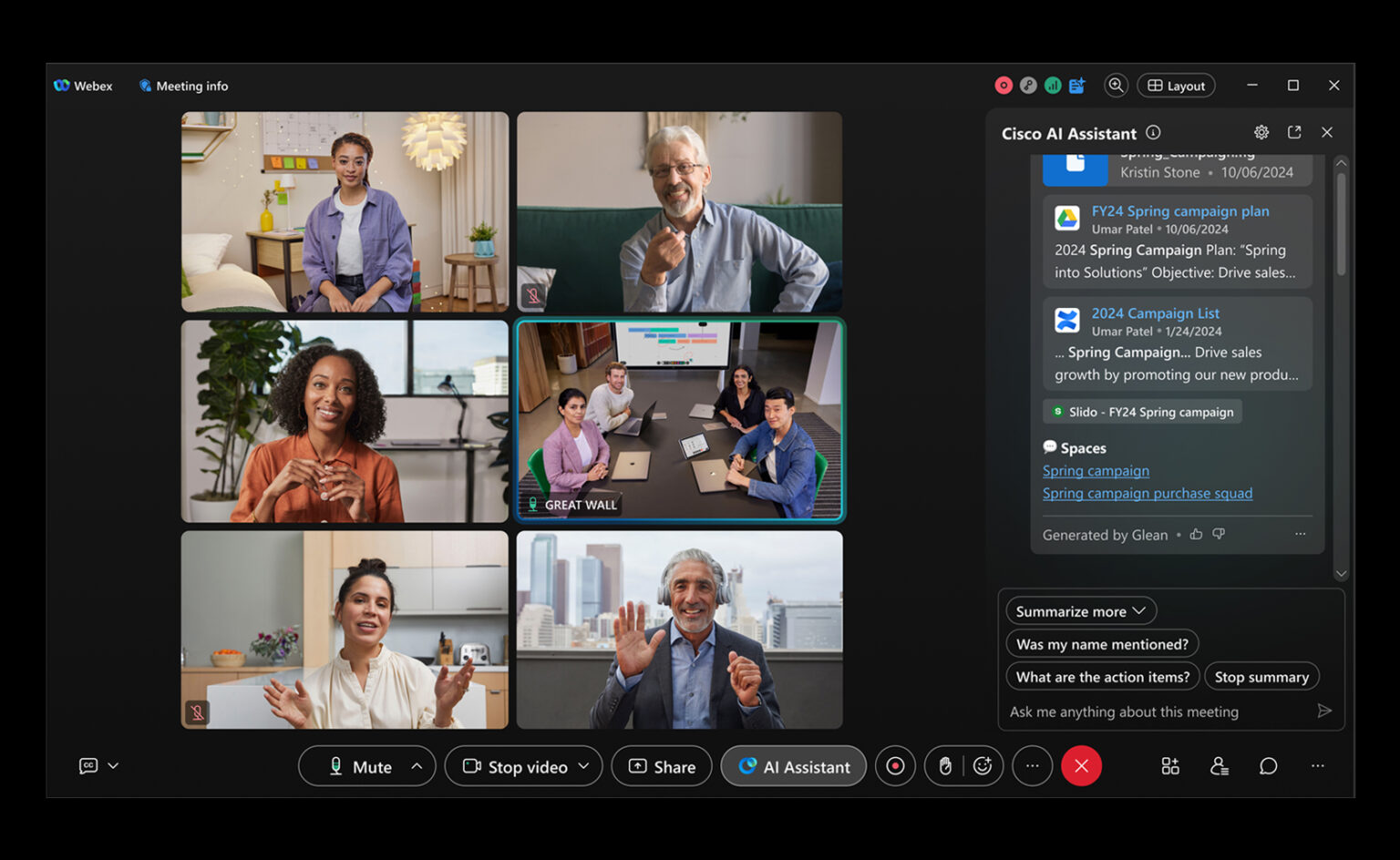The image size is (1400, 860).
Task: Open the zoom magnifier control
Action: point(1116,85)
